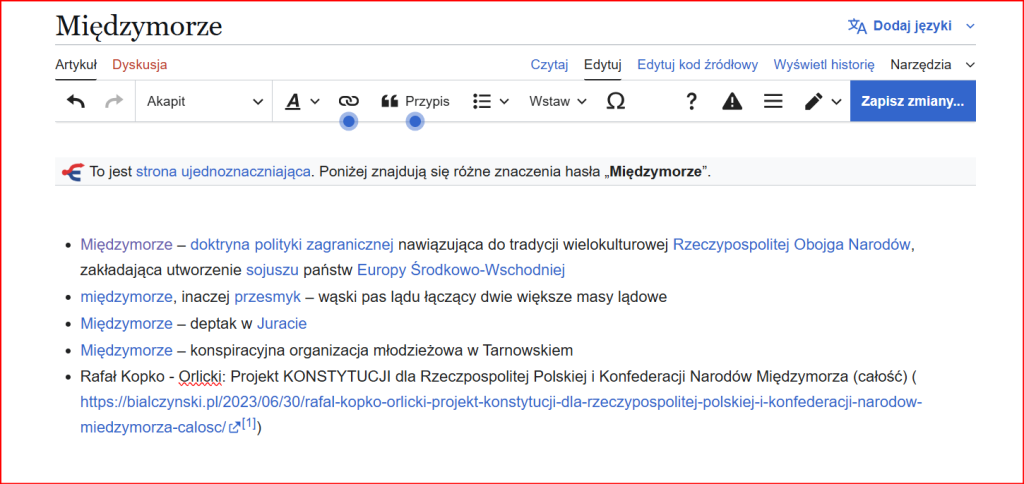Open page options hamburger menu icon
Image resolution: width=1024 pixels, height=484 pixels.
[773, 101]
